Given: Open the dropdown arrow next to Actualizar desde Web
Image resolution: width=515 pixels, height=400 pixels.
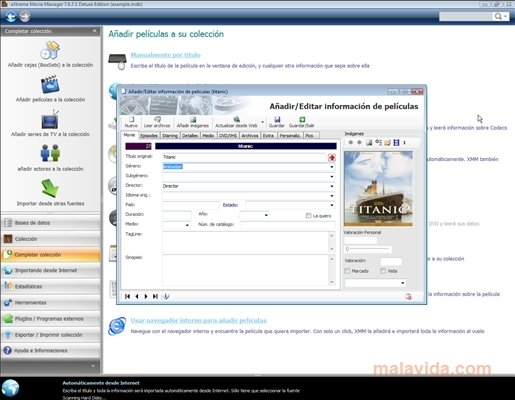Looking at the screenshot, I should click(263, 122).
